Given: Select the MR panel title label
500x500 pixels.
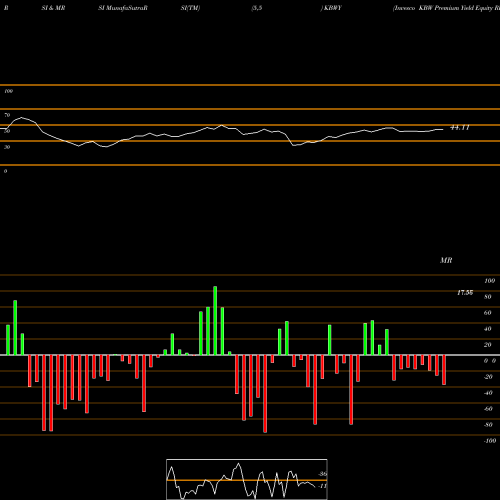Looking at the screenshot, I should [446, 260].
